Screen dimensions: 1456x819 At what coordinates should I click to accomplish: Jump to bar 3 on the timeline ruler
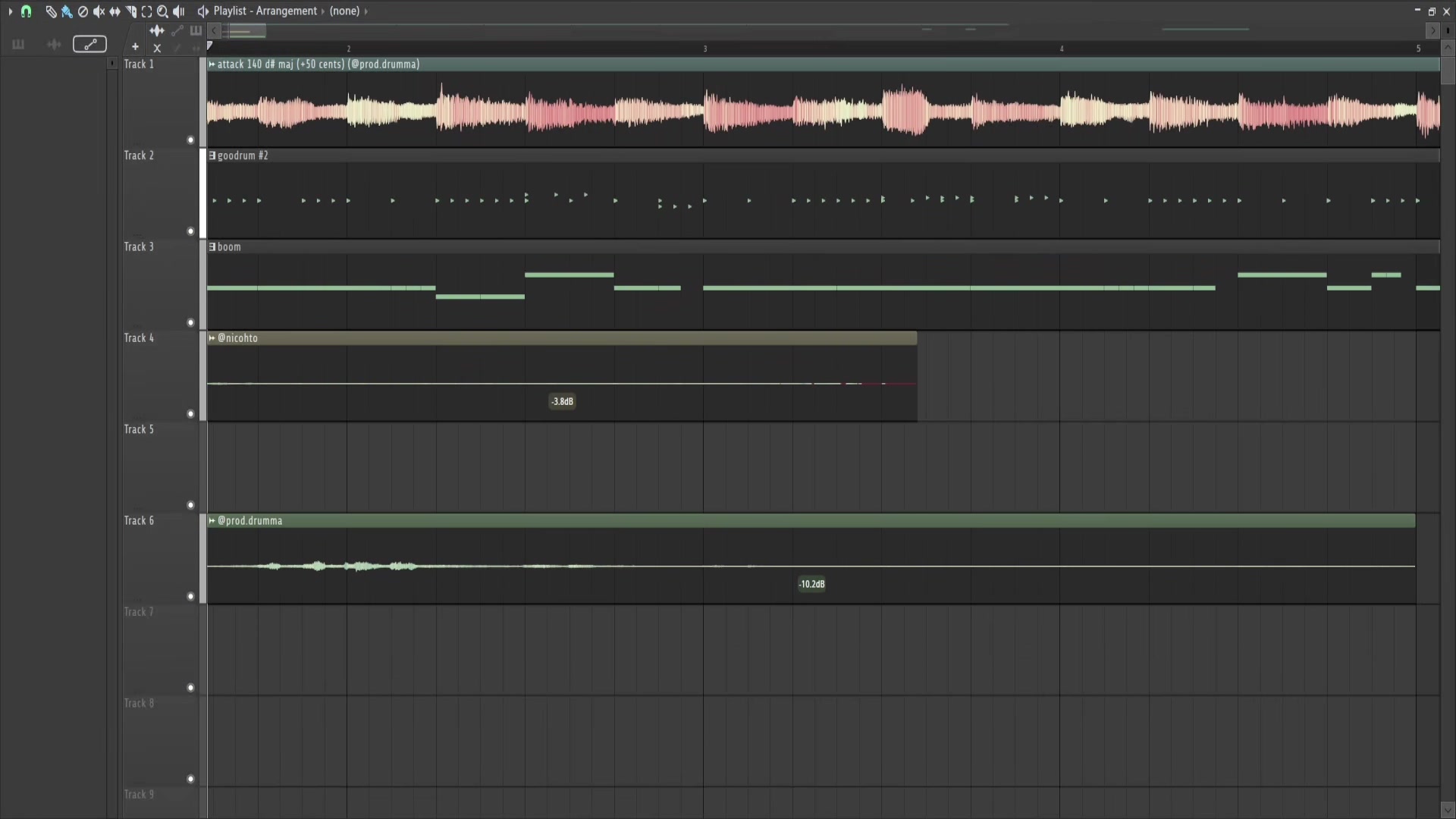tap(705, 49)
